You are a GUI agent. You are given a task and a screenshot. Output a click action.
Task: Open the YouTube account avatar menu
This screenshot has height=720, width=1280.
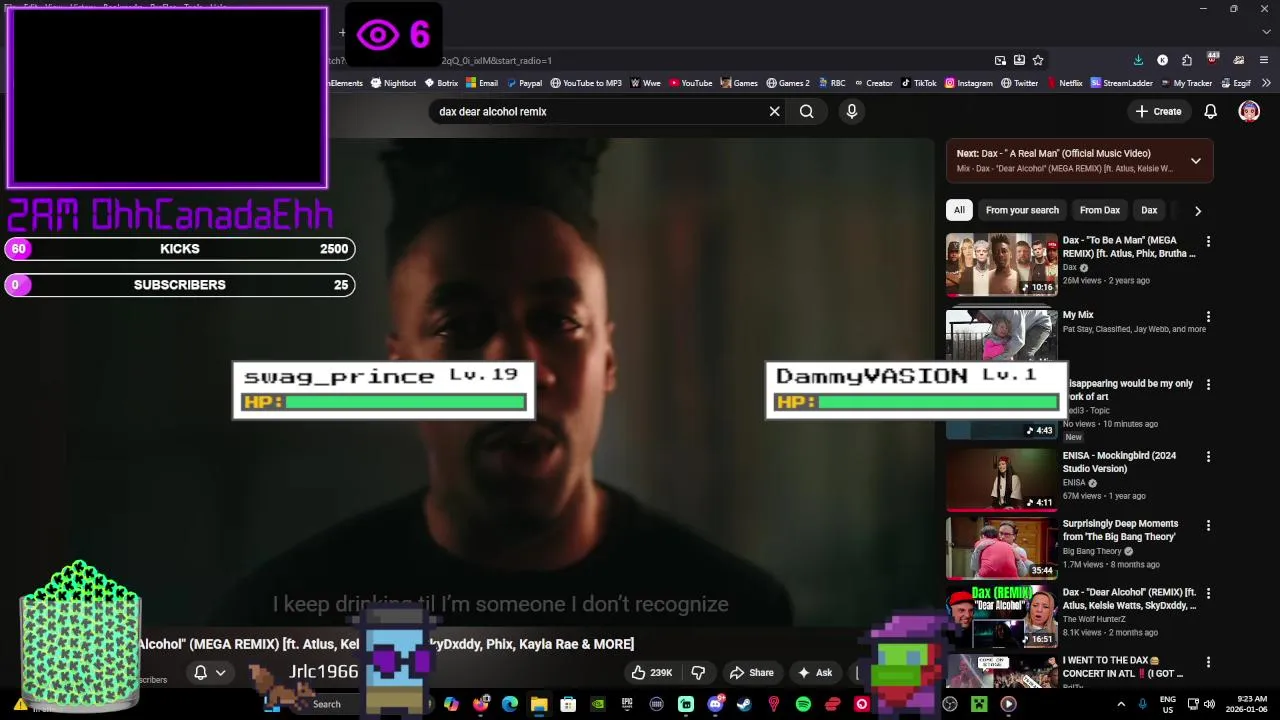point(1249,112)
